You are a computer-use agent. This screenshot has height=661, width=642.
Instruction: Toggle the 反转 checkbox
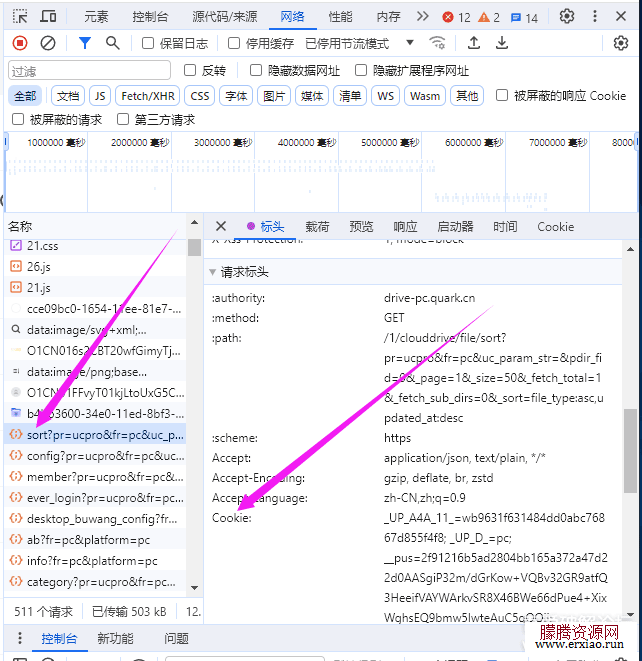pyautogui.click(x=190, y=70)
